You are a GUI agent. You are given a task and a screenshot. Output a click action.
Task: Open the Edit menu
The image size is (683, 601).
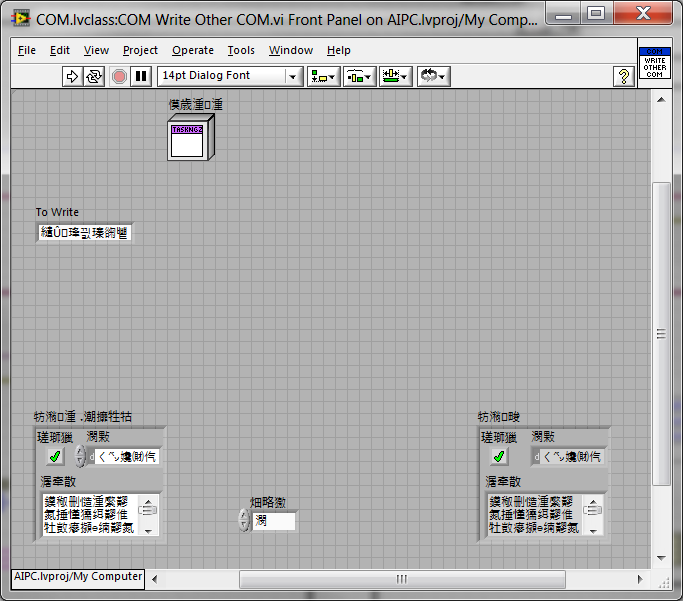60,51
